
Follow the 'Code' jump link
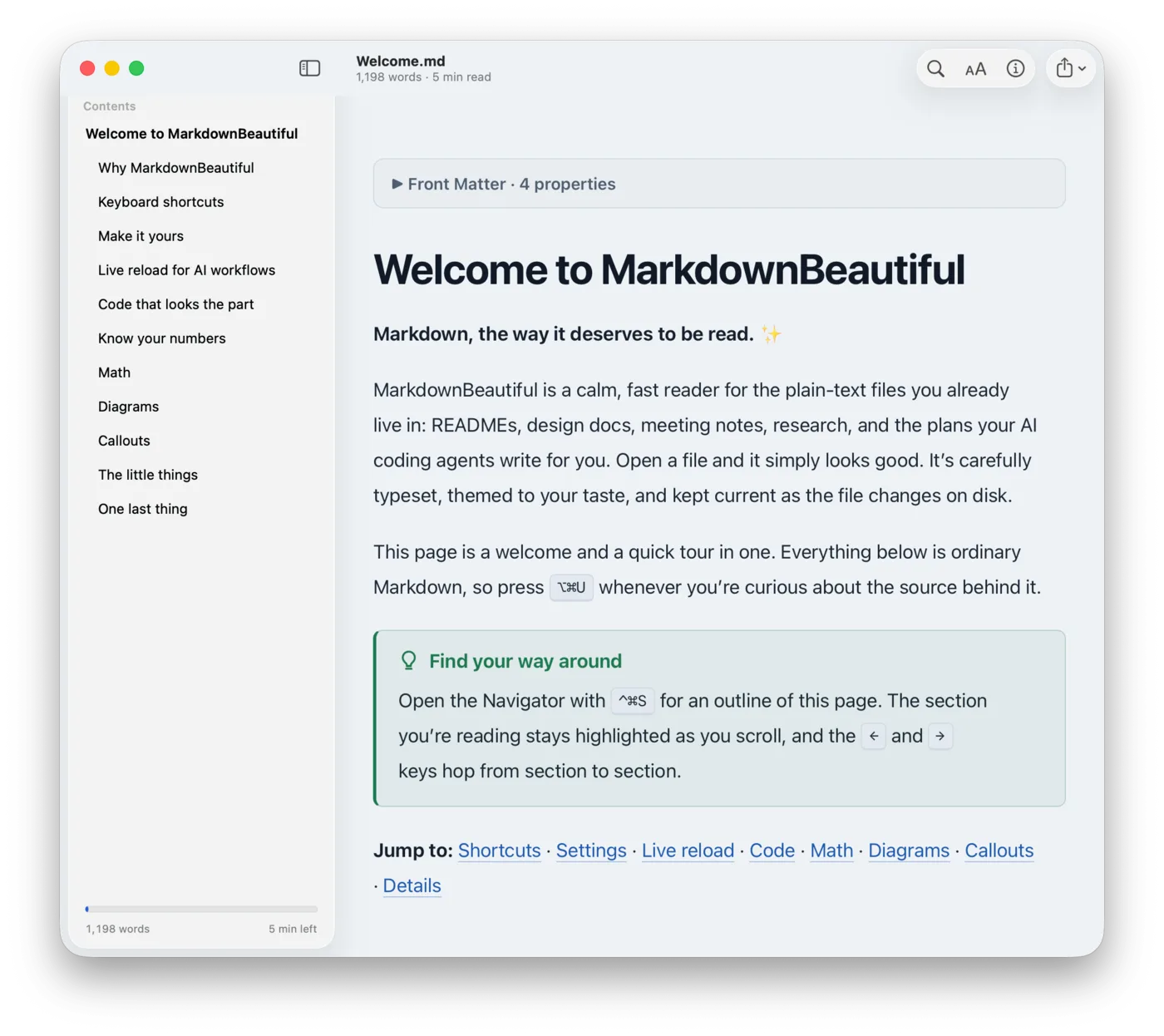click(x=772, y=851)
